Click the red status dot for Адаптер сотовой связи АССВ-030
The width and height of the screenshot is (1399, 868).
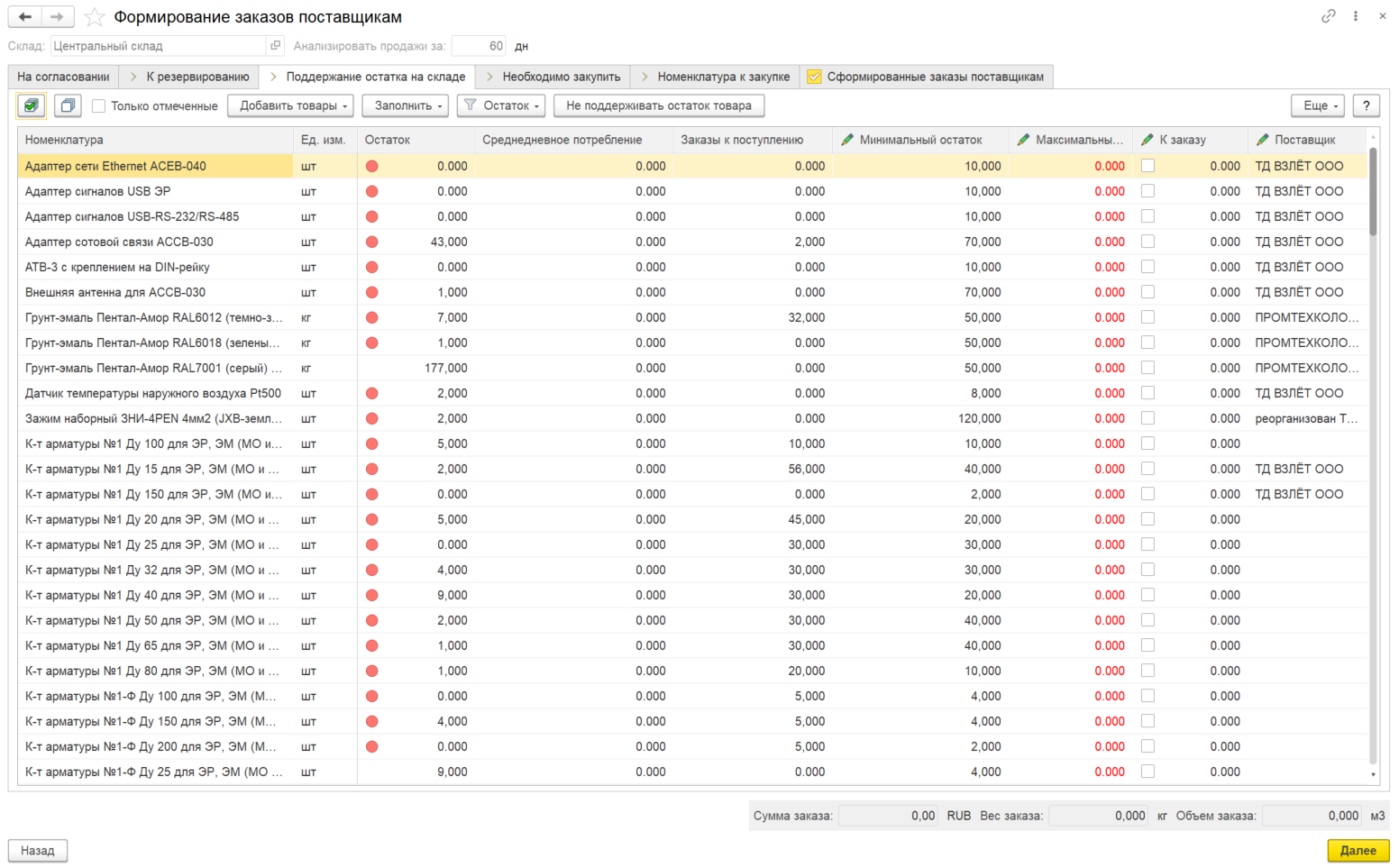pos(371,242)
